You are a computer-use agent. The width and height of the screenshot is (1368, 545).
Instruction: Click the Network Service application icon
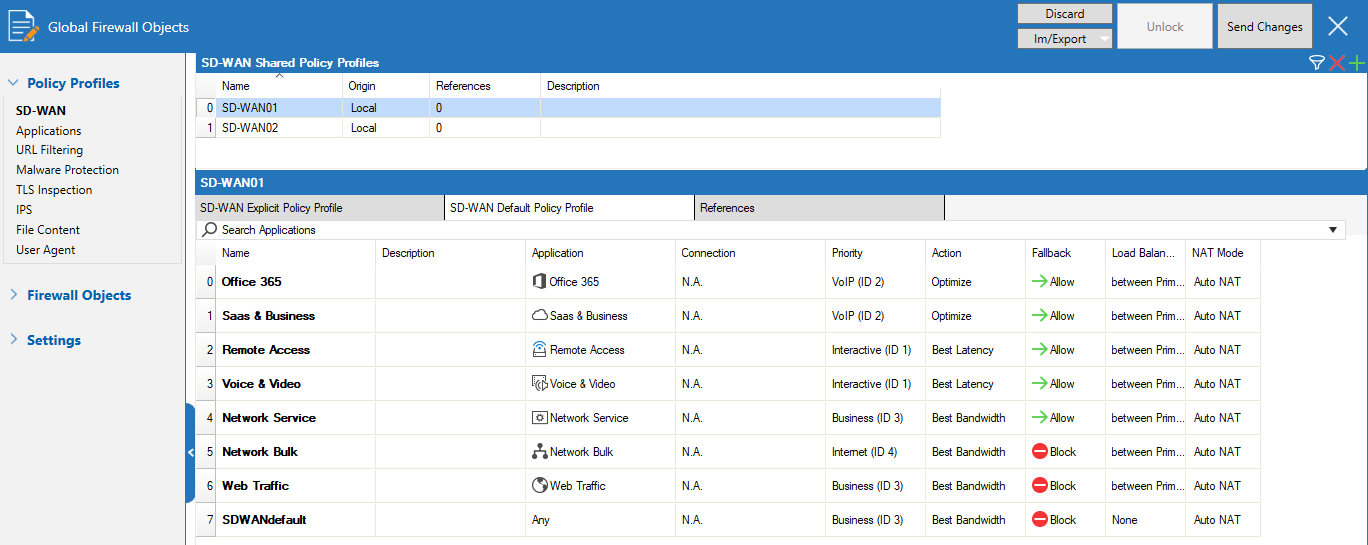tap(540, 418)
